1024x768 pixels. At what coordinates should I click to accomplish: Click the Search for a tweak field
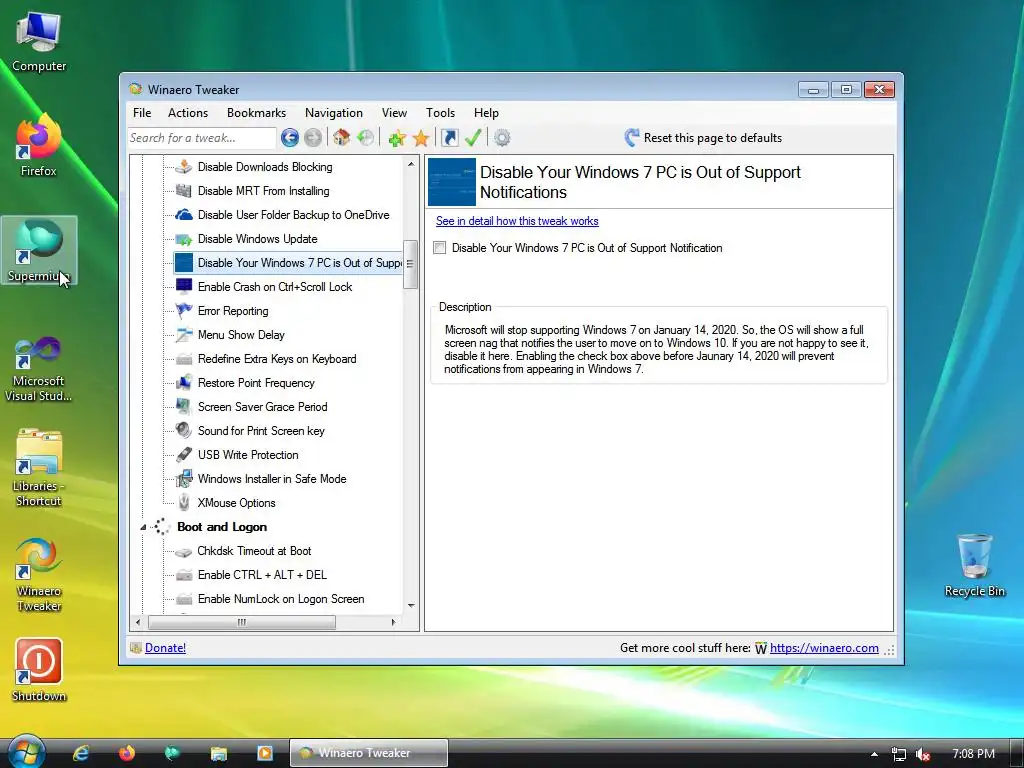coord(202,138)
